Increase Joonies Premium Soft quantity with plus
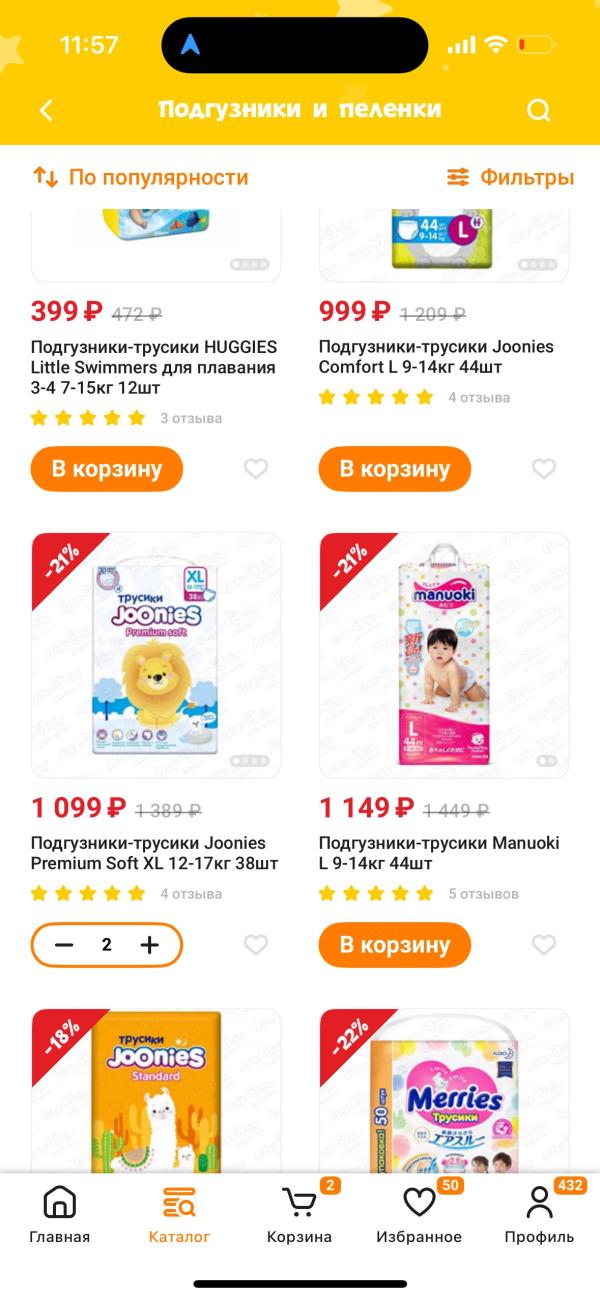The image size is (600, 1300). click(150, 945)
